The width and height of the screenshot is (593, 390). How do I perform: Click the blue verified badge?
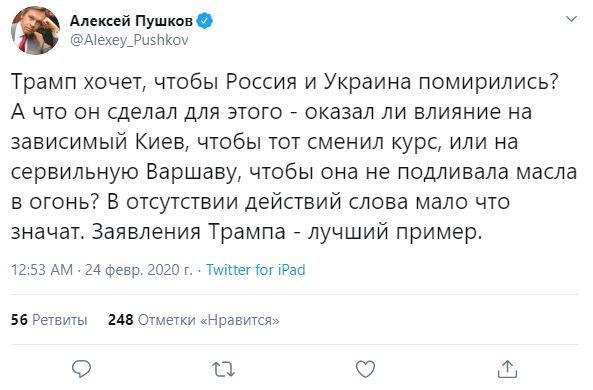click(205, 21)
